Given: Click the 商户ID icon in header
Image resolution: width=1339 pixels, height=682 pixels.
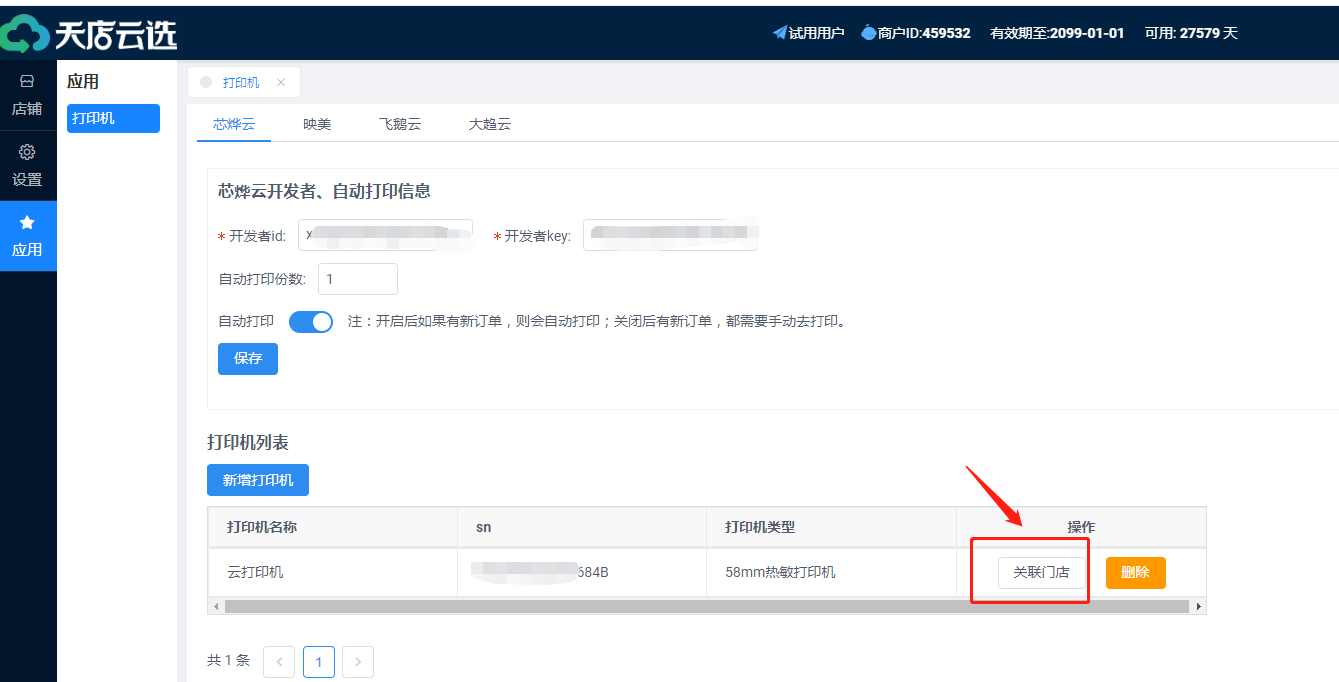Looking at the screenshot, I should tap(868, 33).
